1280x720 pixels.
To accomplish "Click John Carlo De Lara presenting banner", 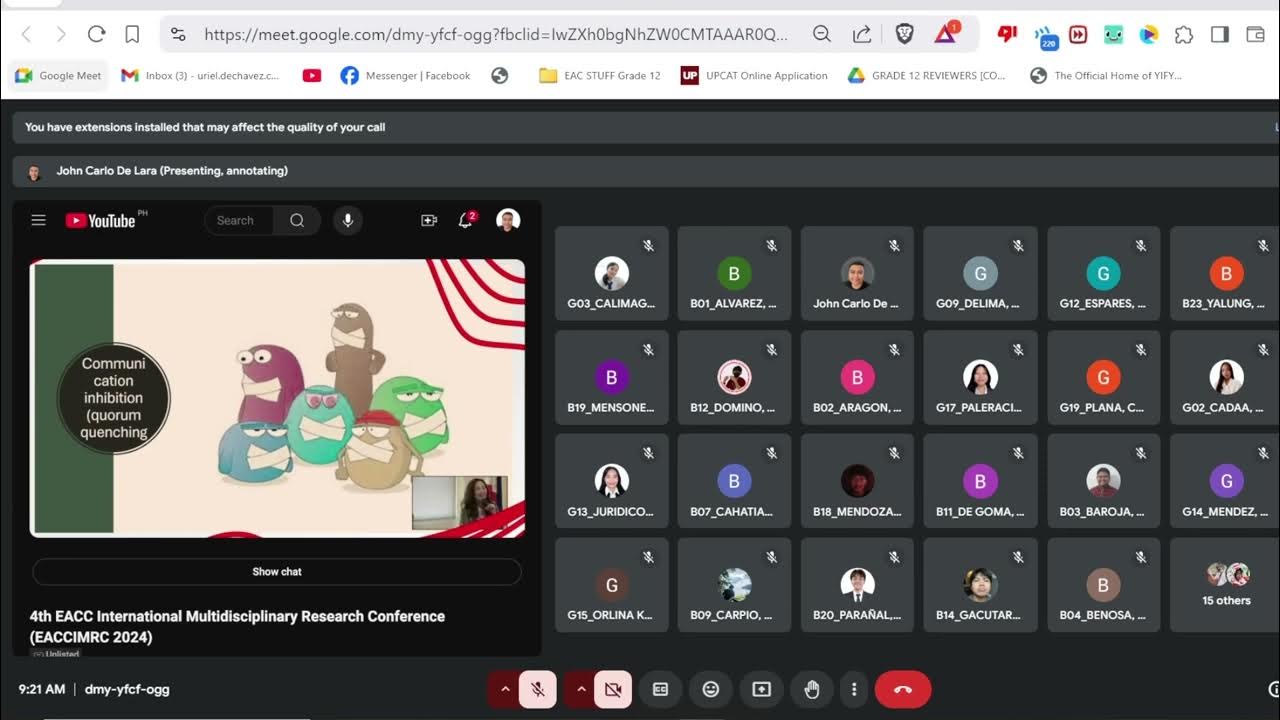I will click(645, 171).
